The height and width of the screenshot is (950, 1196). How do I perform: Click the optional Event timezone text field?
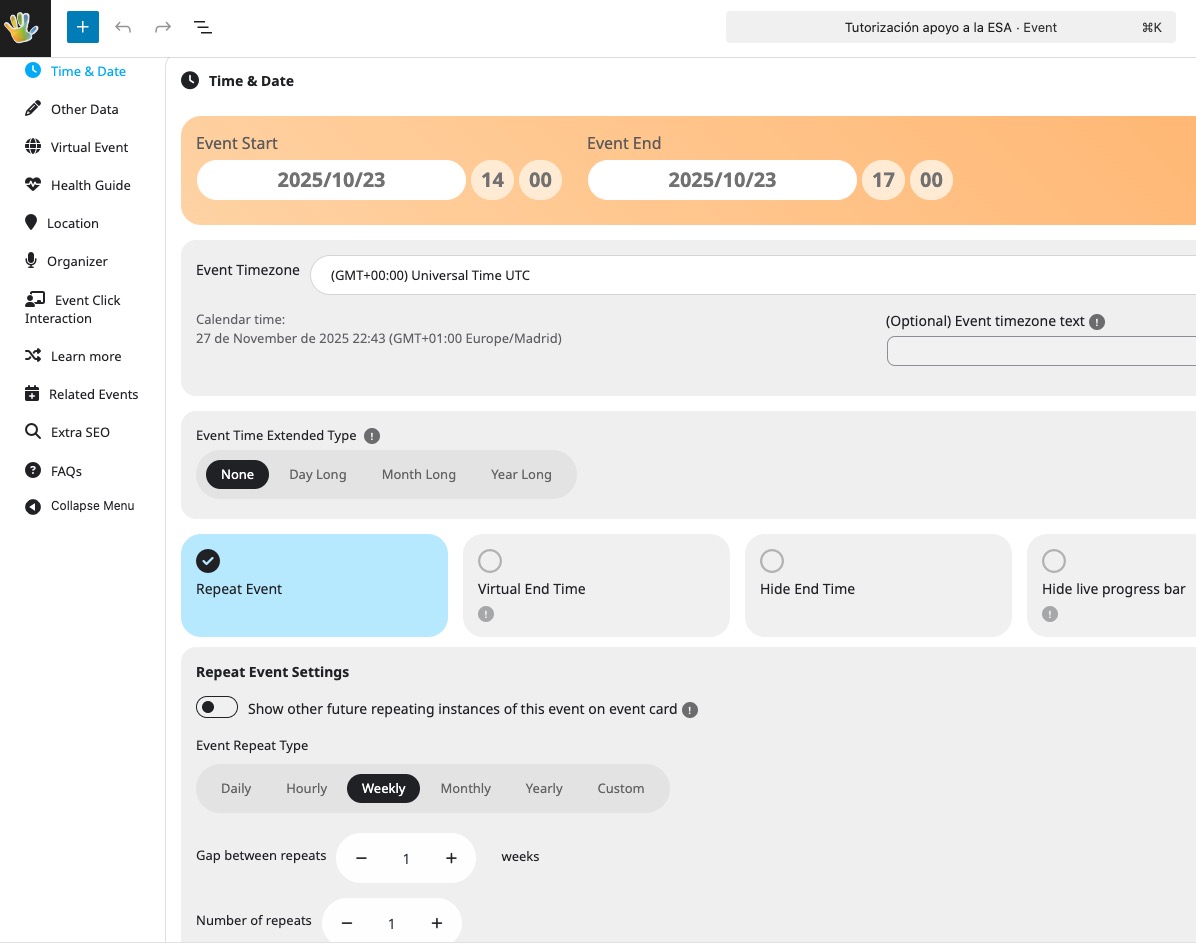pyautogui.click(x=1040, y=351)
